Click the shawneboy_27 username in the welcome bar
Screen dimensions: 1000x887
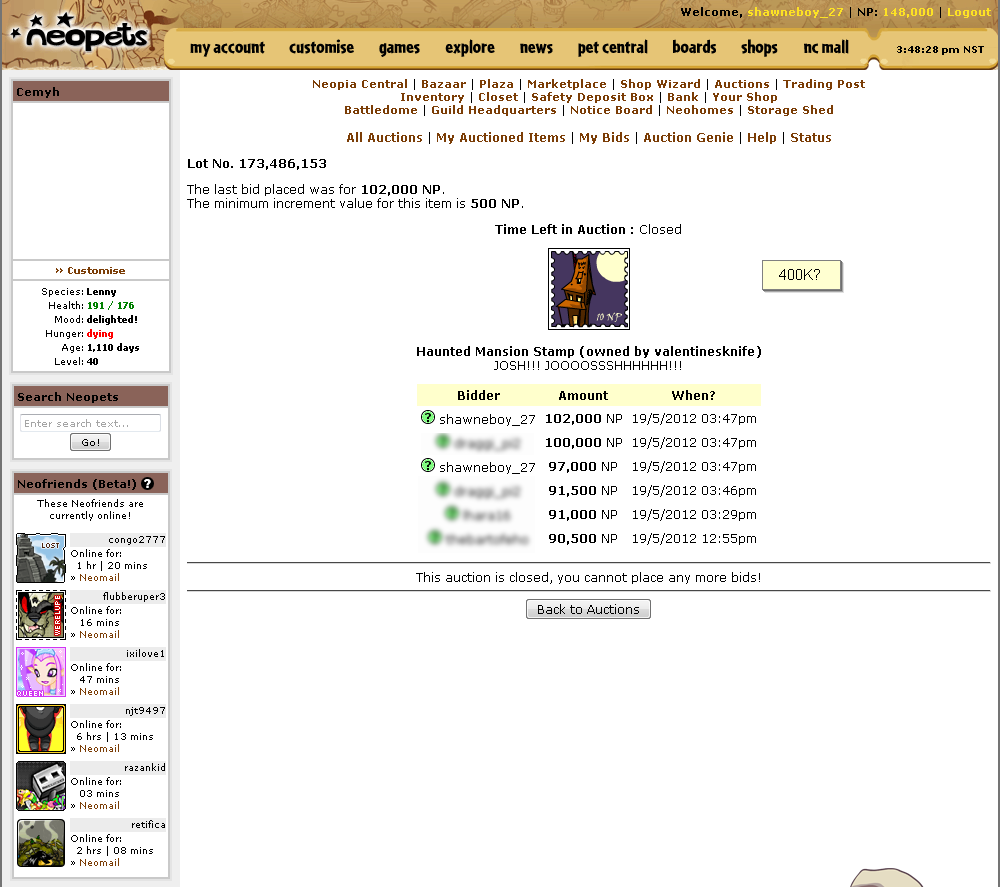click(795, 12)
